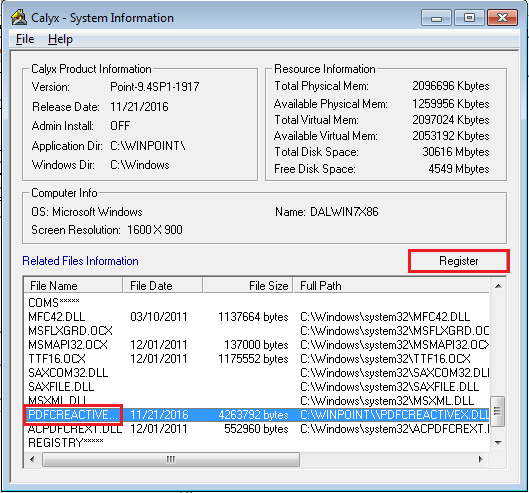The width and height of the screenshot is (529, 493).
Task: Sort by the File Date column header
Action: [163, 285]
